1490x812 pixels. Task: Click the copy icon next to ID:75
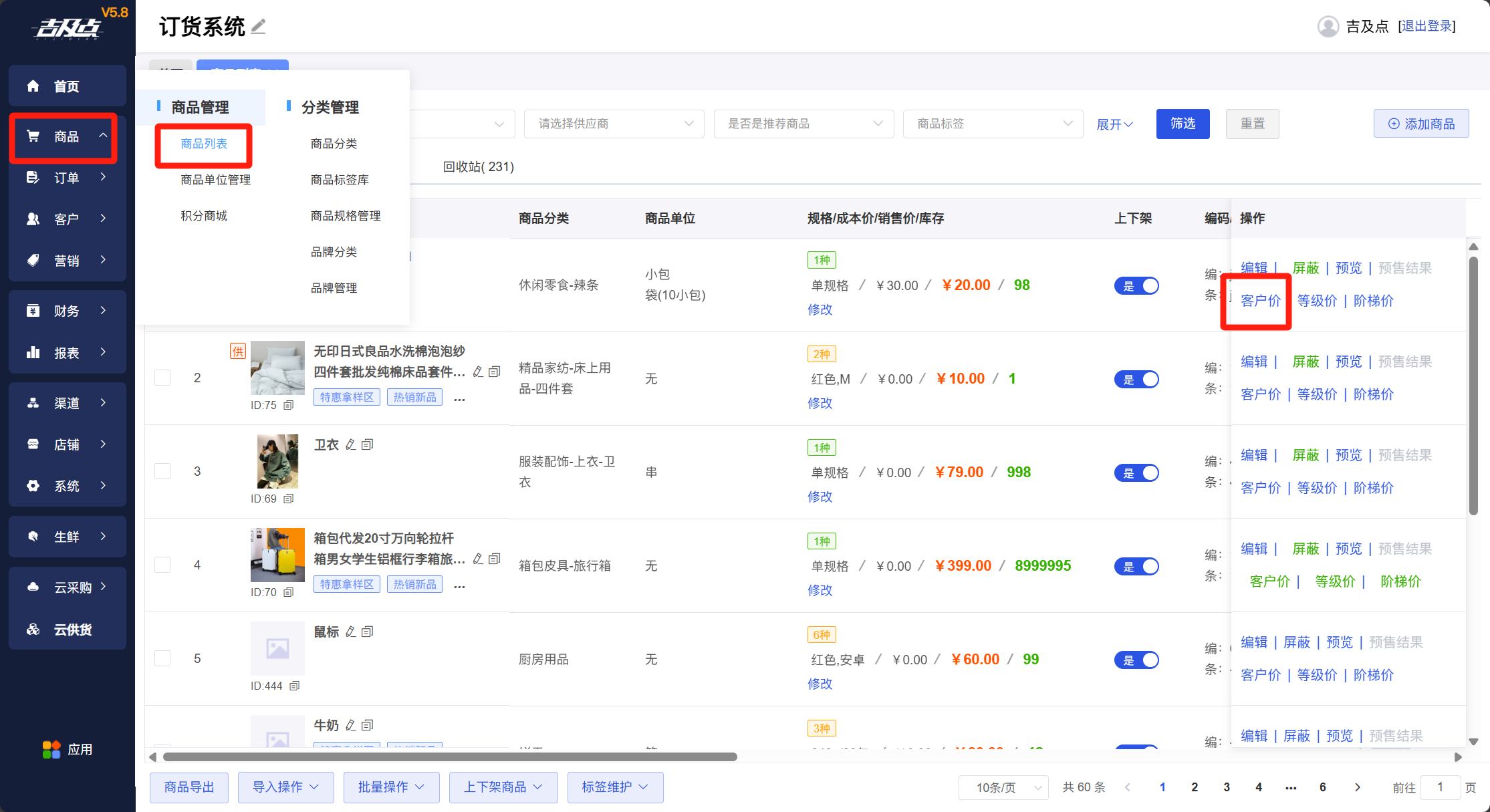pyautogui.click(x=289, y=405)
